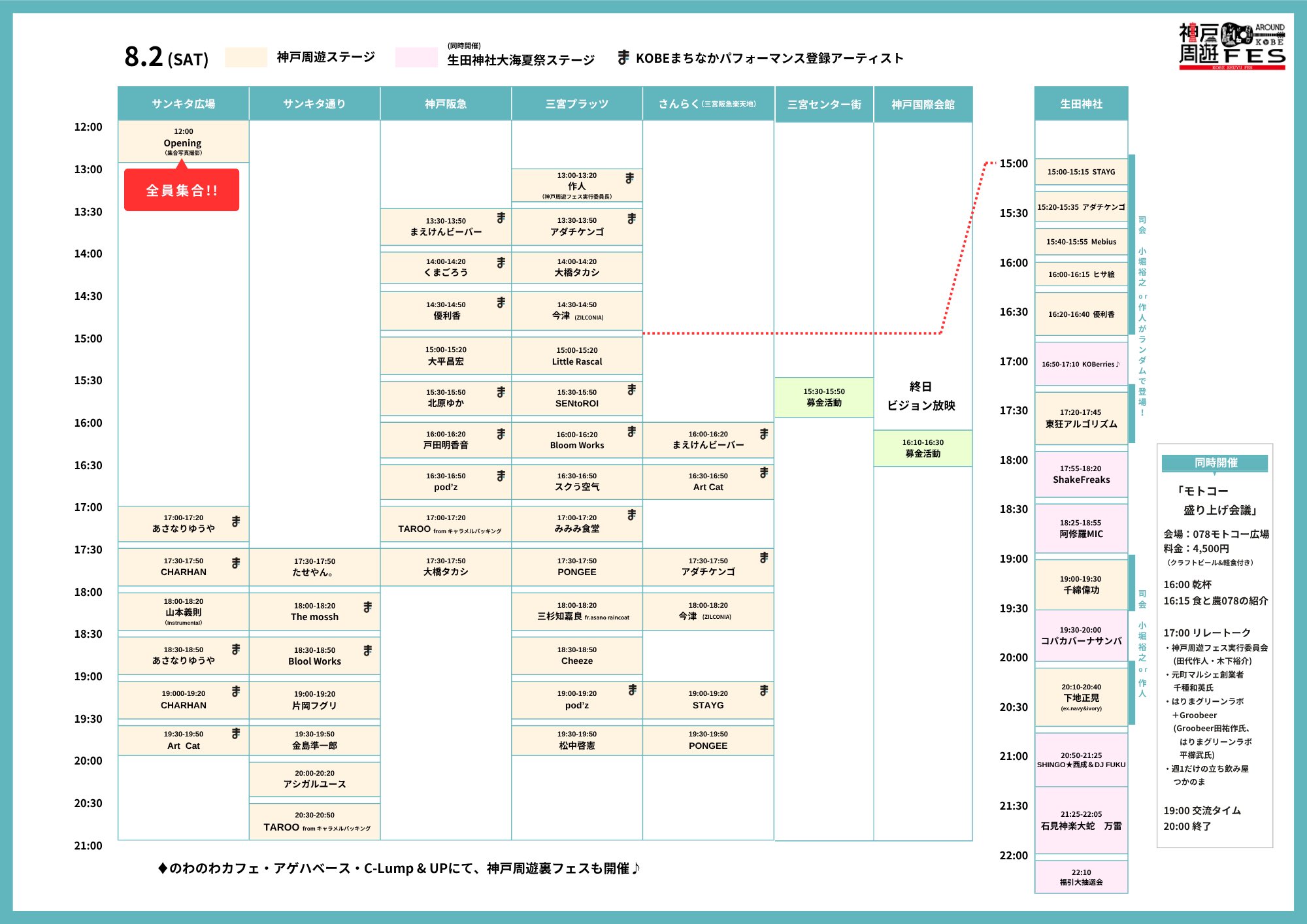Select the 三宮プラッツ column header
The width and height of the screenshot is (1307, 924).
click(x=576, y=104)
